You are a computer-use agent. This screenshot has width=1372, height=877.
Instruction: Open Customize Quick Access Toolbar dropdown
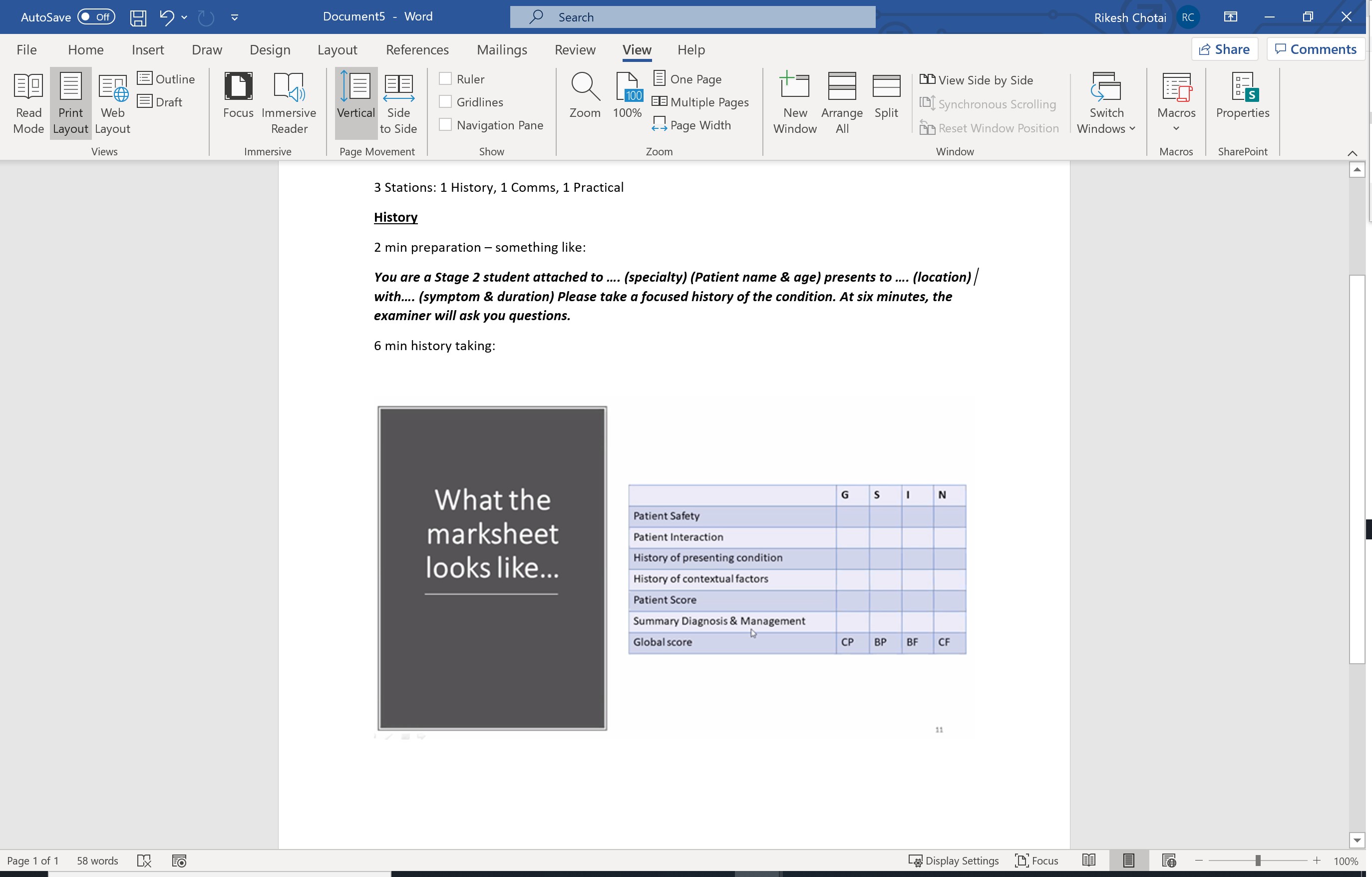[234, 17]
